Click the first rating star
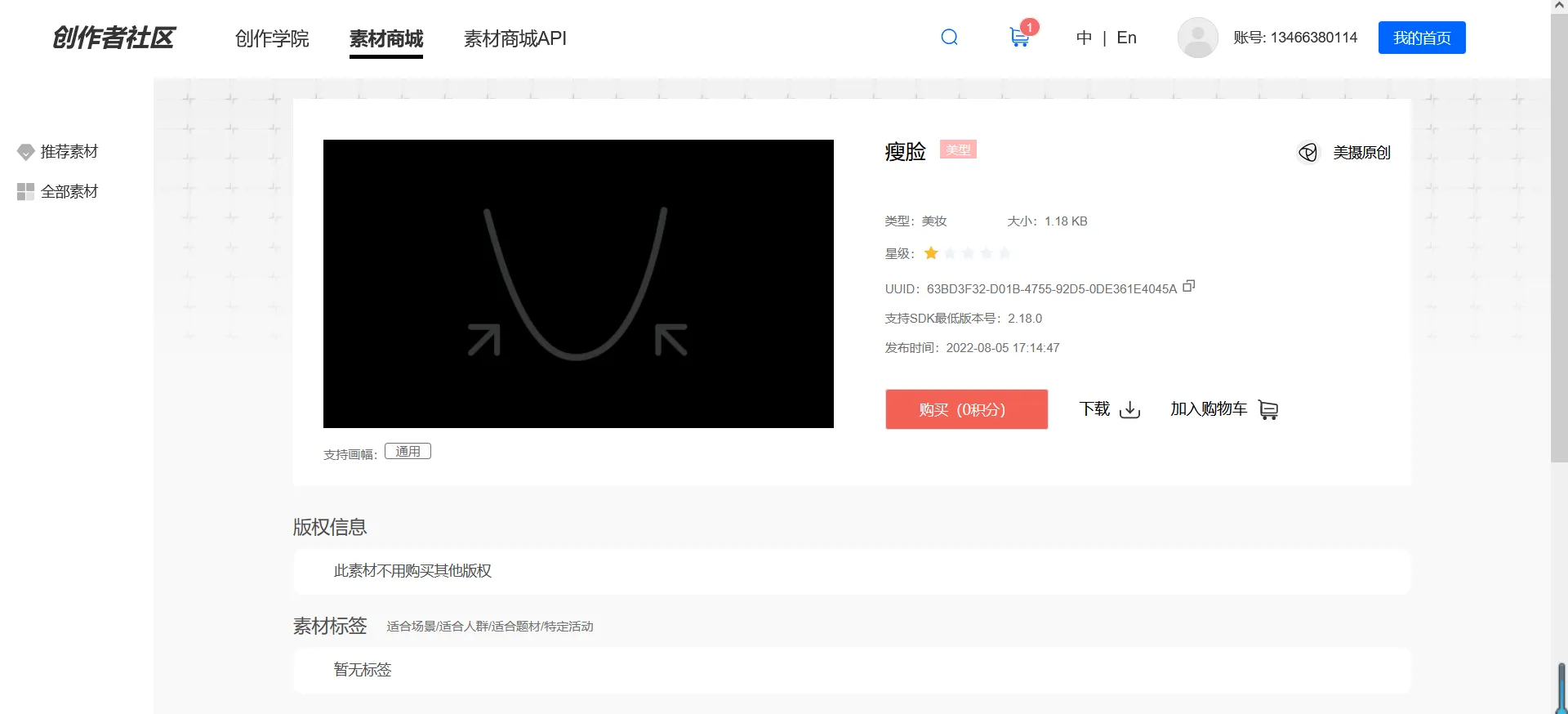 point(931,253)
